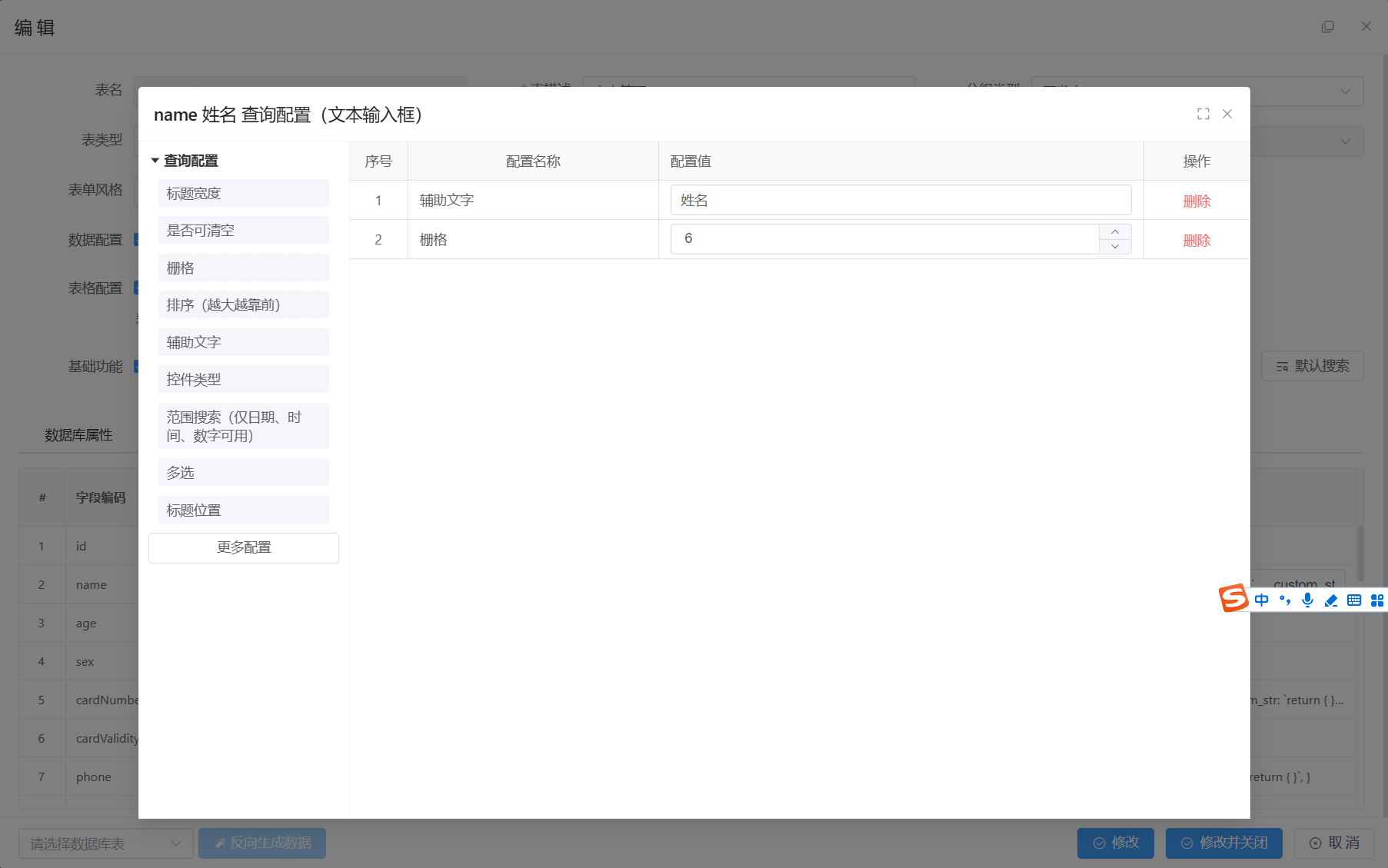Viewport: 1388px width, 868px height.
Task: Close the name 姓名 查询配置 dialog
Action: coord(1227,114)
